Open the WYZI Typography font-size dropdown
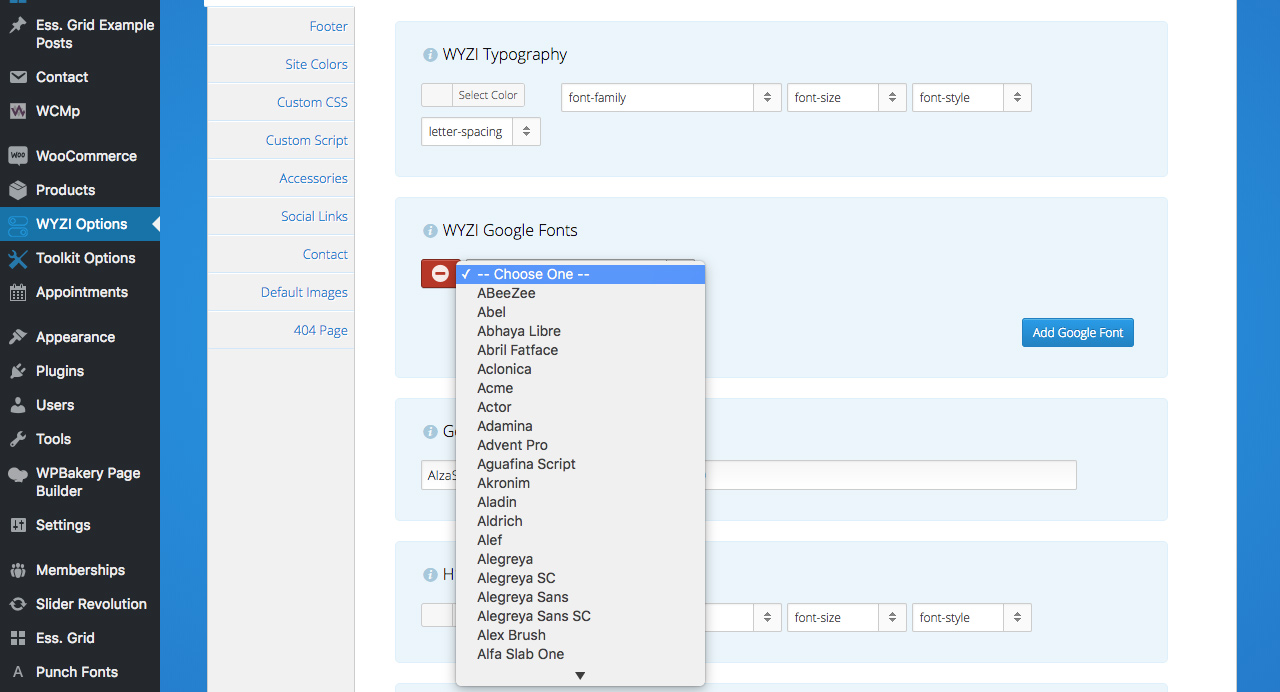1280x692 pixels. [847, 98]
